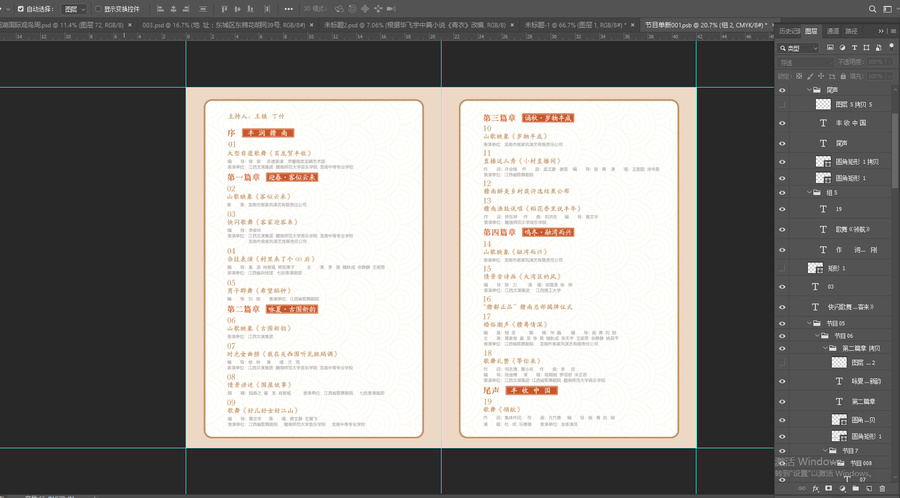The height and width of the screenshot is (498, 900).
Task: Switch to the 未标题-1 document tab
Action: [x=575, y=25]
